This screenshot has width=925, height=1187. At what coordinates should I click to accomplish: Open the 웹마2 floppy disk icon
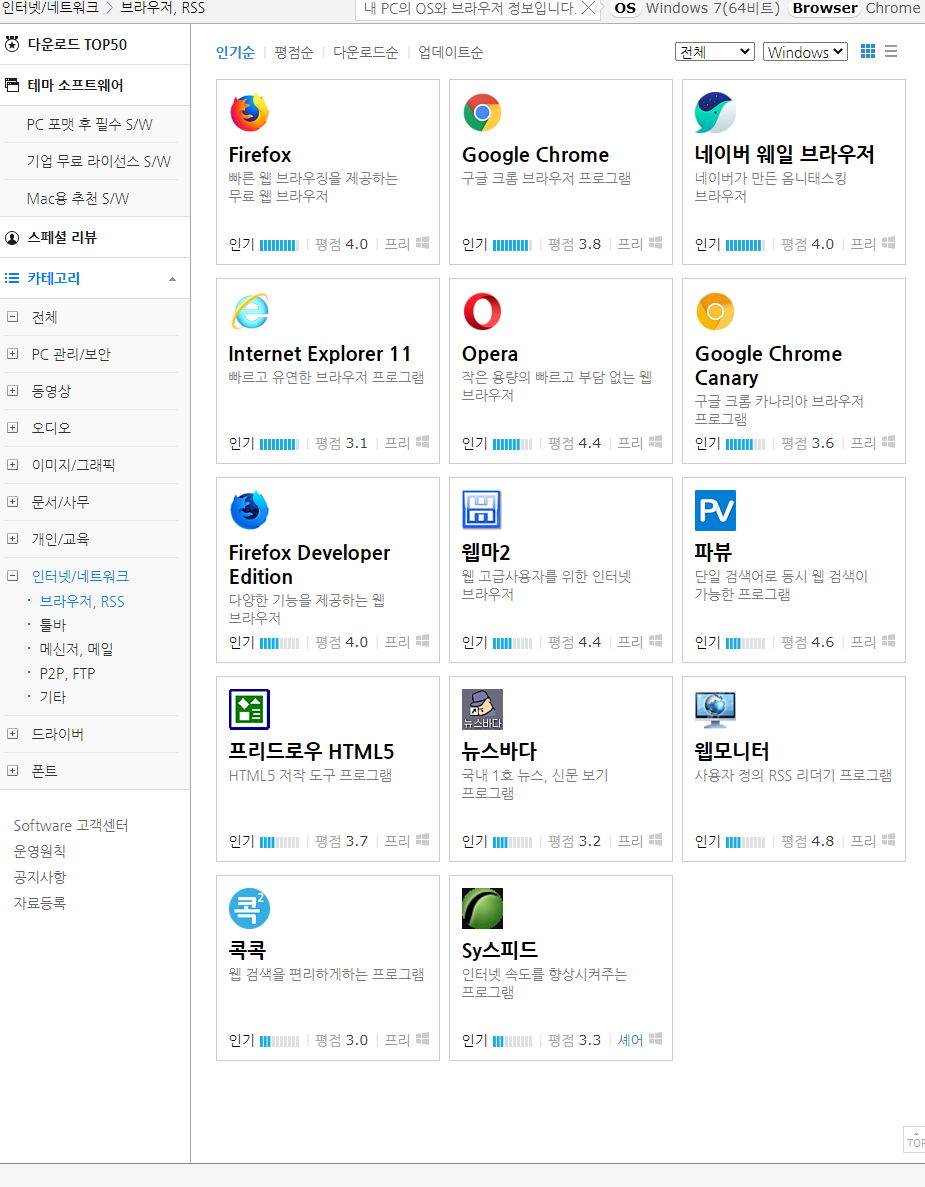click(x=482, y=510)
